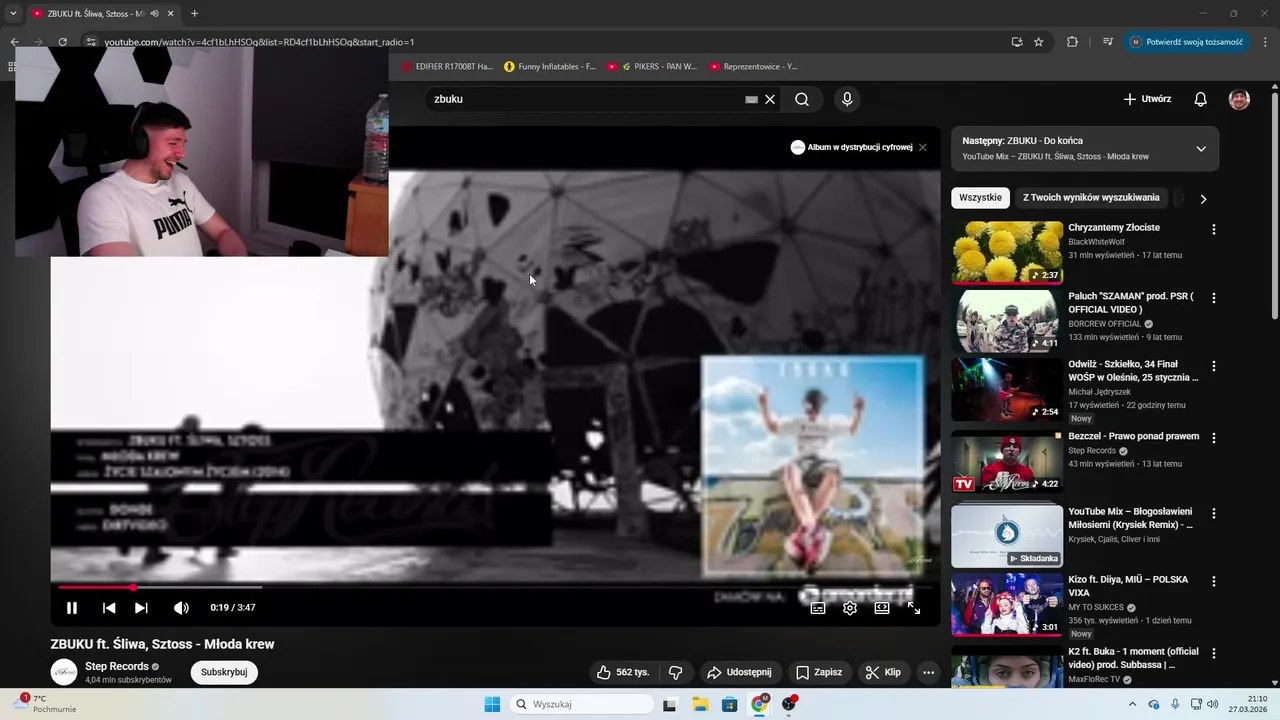Dislike the Młoda krew video
This screenshot has width=1280, height=720.
(x=675, y=672)
